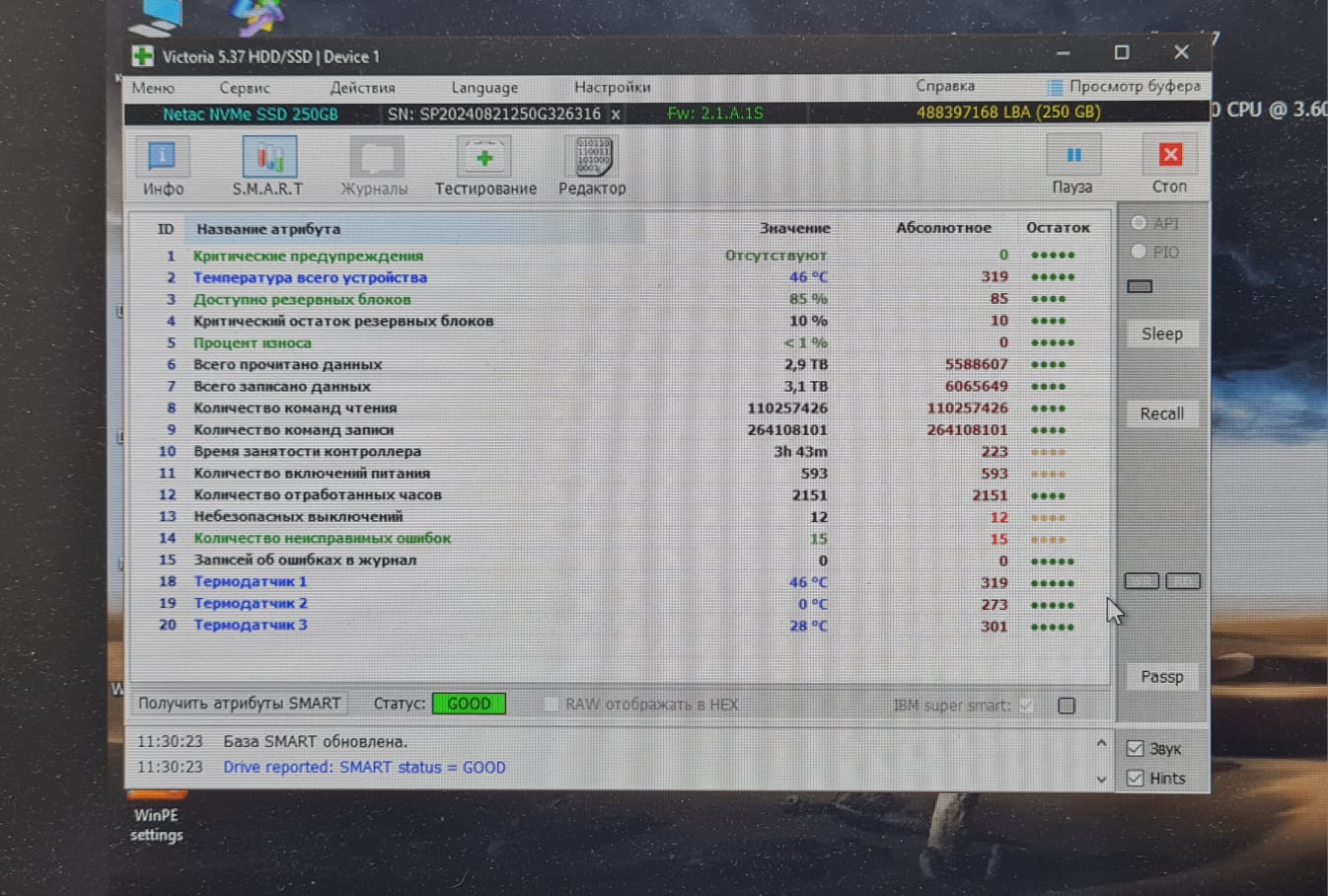The height and width of the screenshot is (896, 1328).
Task: Open the Buffer view (Просмотр буфера) icon
Action: [1055, 87]
